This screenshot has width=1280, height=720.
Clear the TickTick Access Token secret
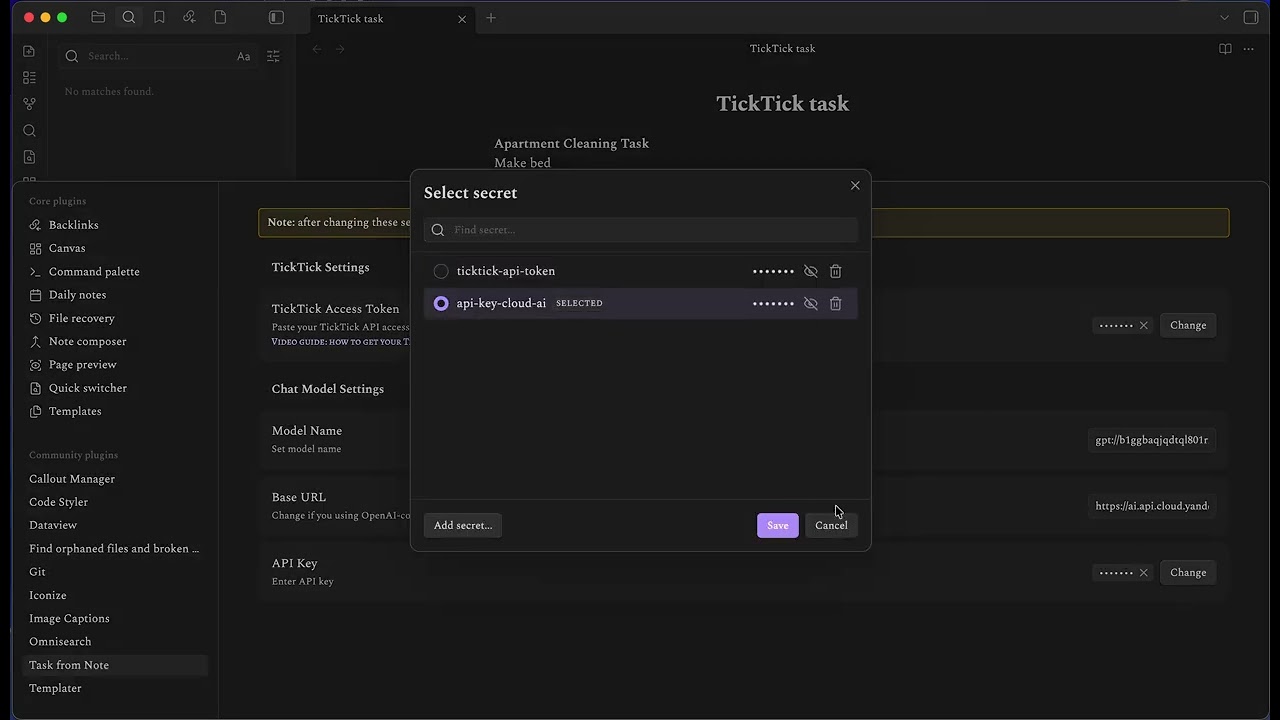(1144, 325)
